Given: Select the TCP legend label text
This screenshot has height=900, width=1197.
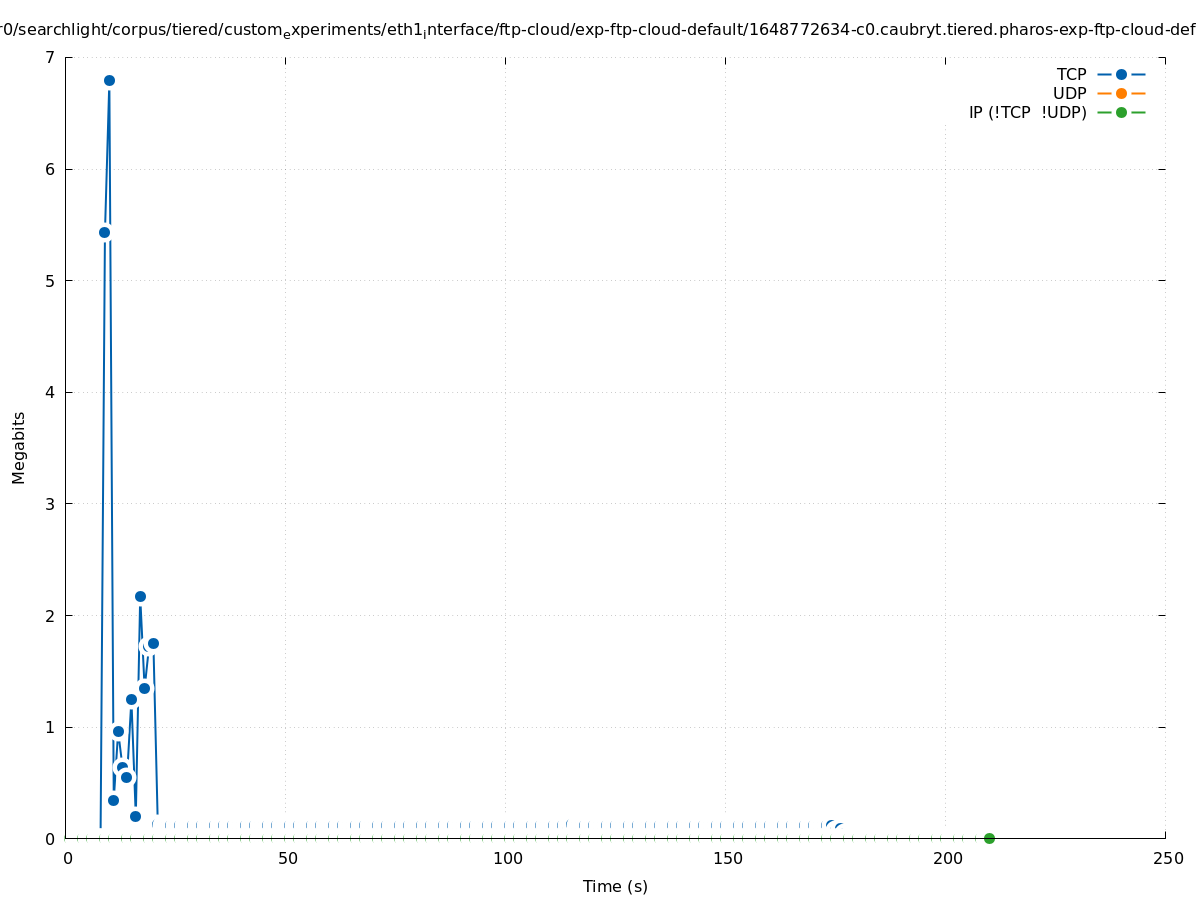Looking at the screenshot, I should 1071,74.
